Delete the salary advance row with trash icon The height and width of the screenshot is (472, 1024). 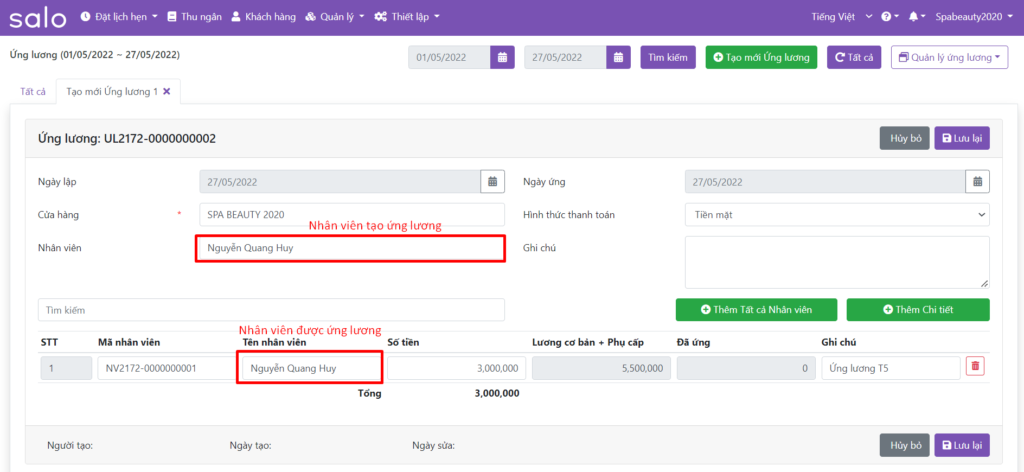pos(975,367)
